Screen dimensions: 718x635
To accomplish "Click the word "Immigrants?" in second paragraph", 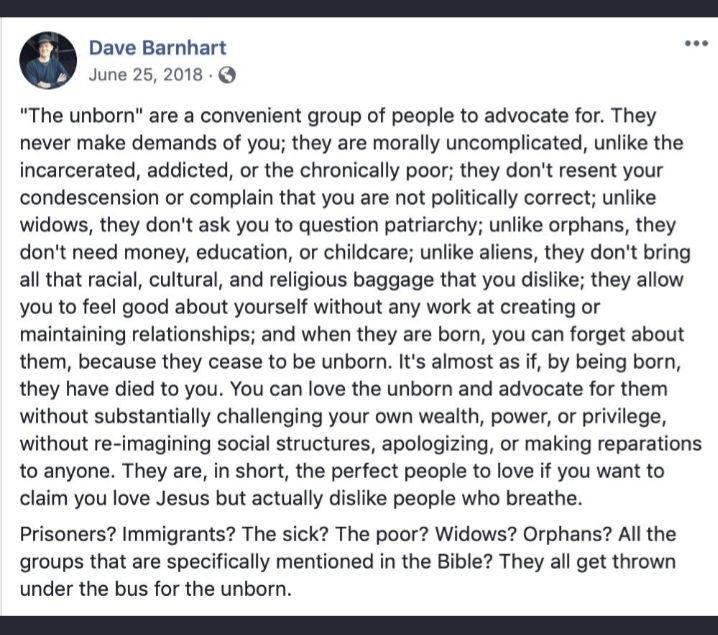I will click(x=179, y=534).
